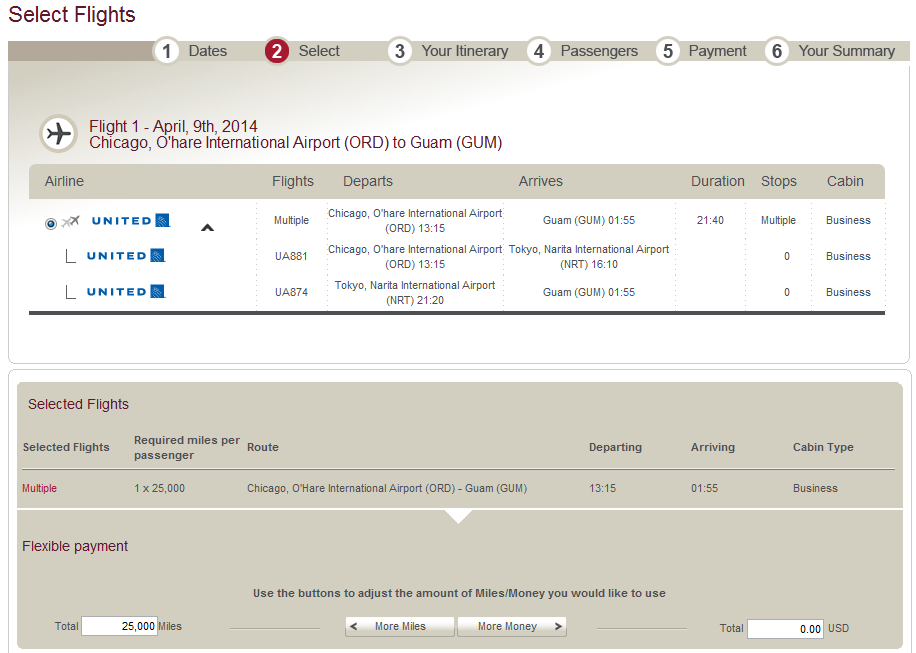The width and height of the screenshot is (916, 653).
Task: Click the step 6 circle number
Action: (x=777, y=51)
